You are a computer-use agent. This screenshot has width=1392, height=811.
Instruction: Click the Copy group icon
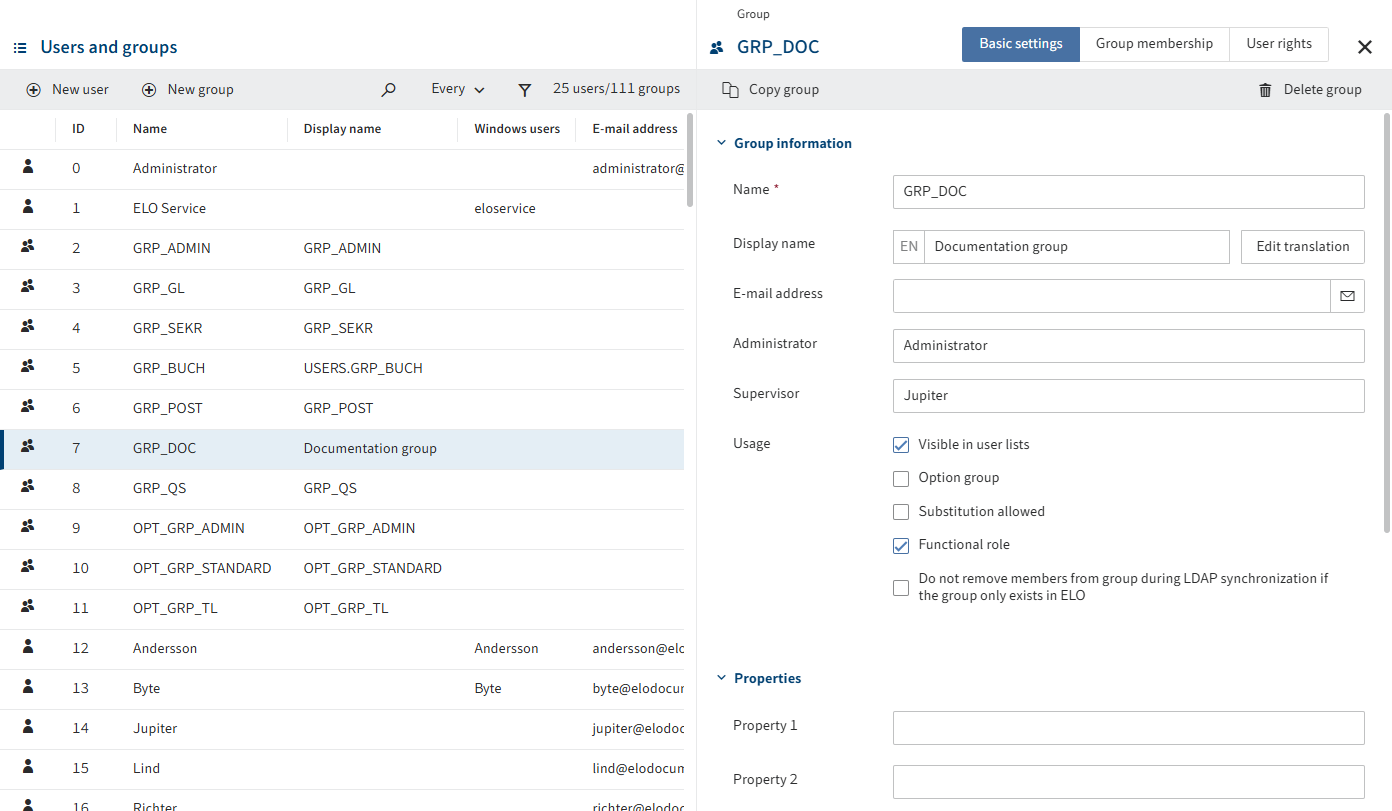coord(730,90)
